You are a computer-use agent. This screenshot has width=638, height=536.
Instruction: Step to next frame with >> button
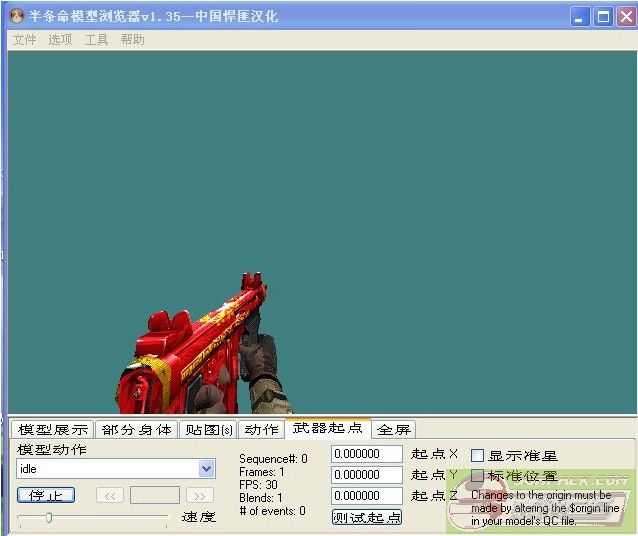(200, 495)
